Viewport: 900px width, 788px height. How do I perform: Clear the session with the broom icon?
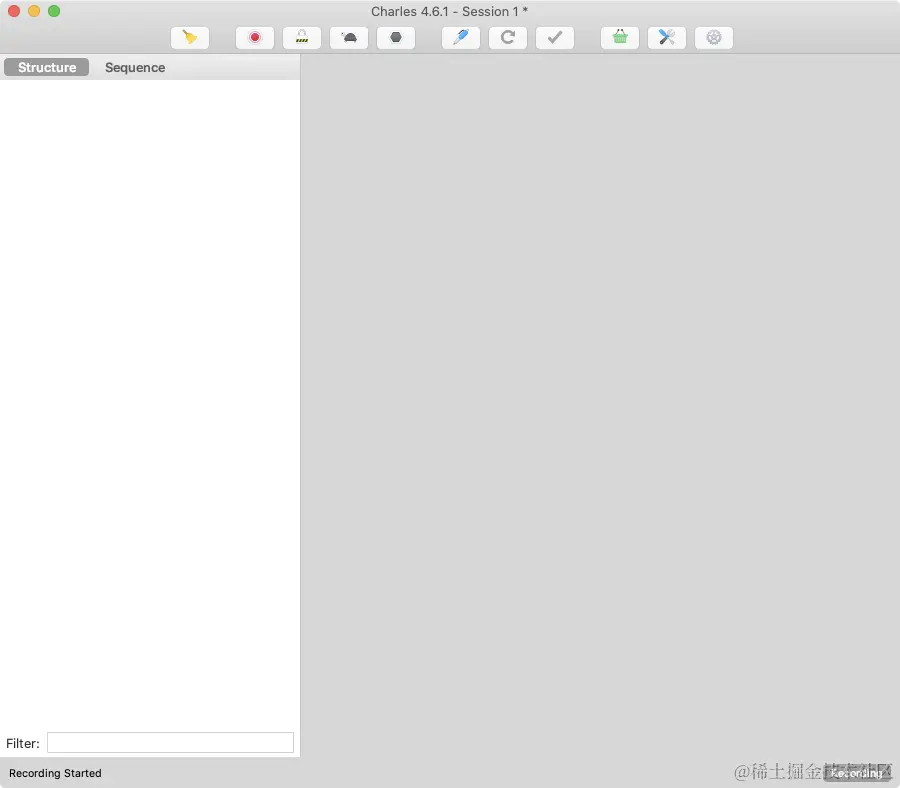point(190,38)
